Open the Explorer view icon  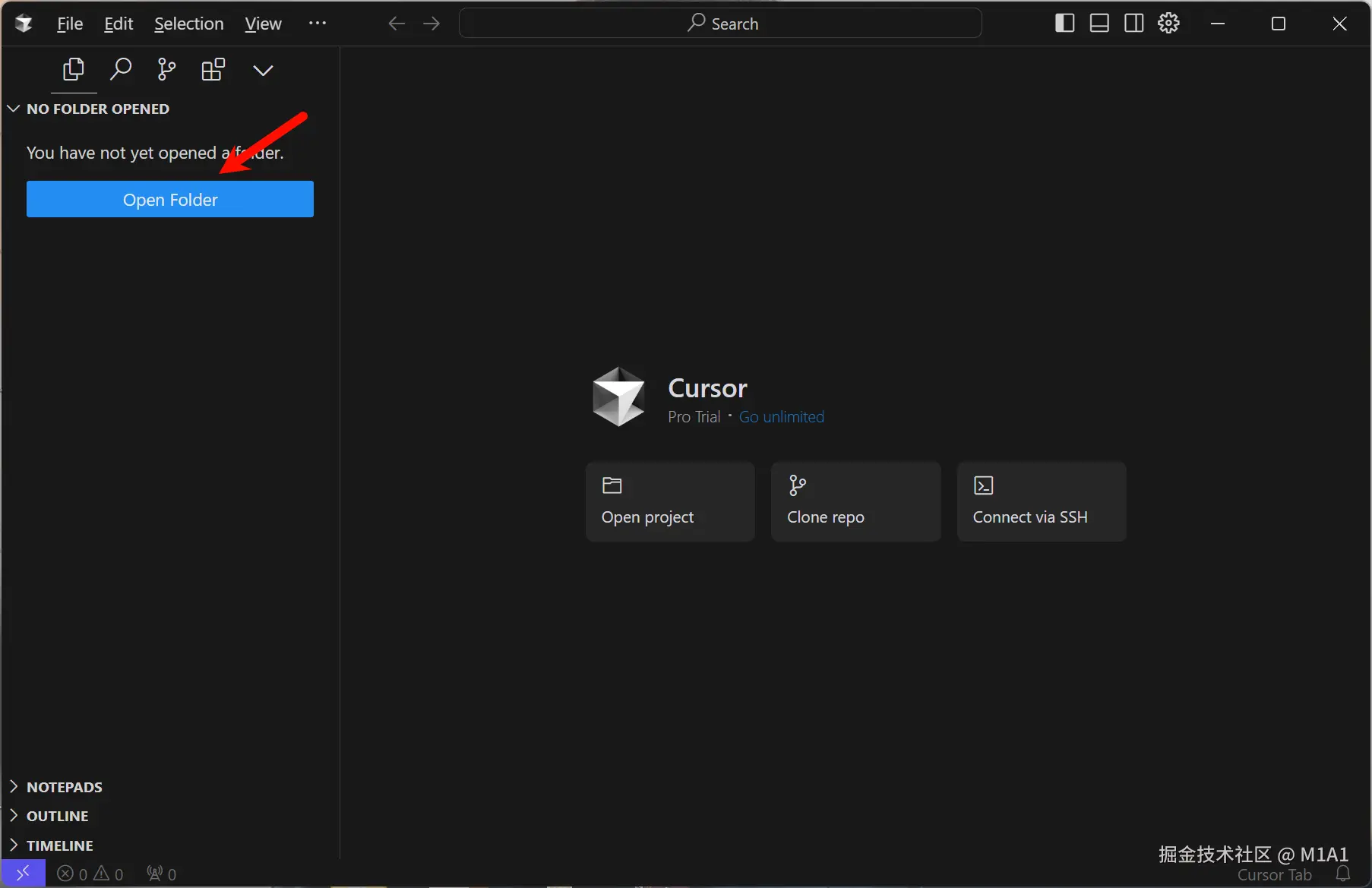click(x=74, y=70)
